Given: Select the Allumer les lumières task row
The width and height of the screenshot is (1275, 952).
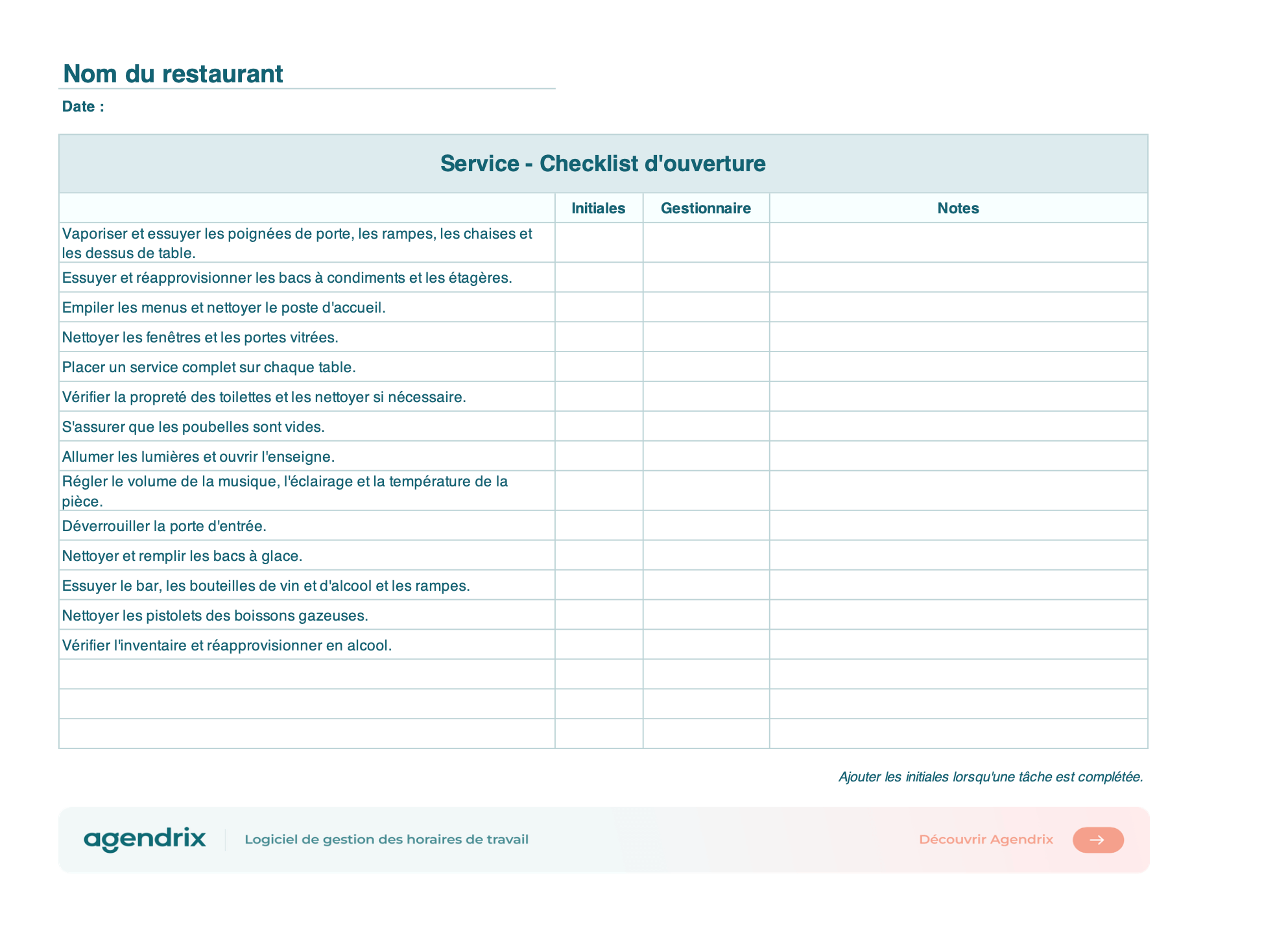Looking at the screenshot, I should [603, 457].
